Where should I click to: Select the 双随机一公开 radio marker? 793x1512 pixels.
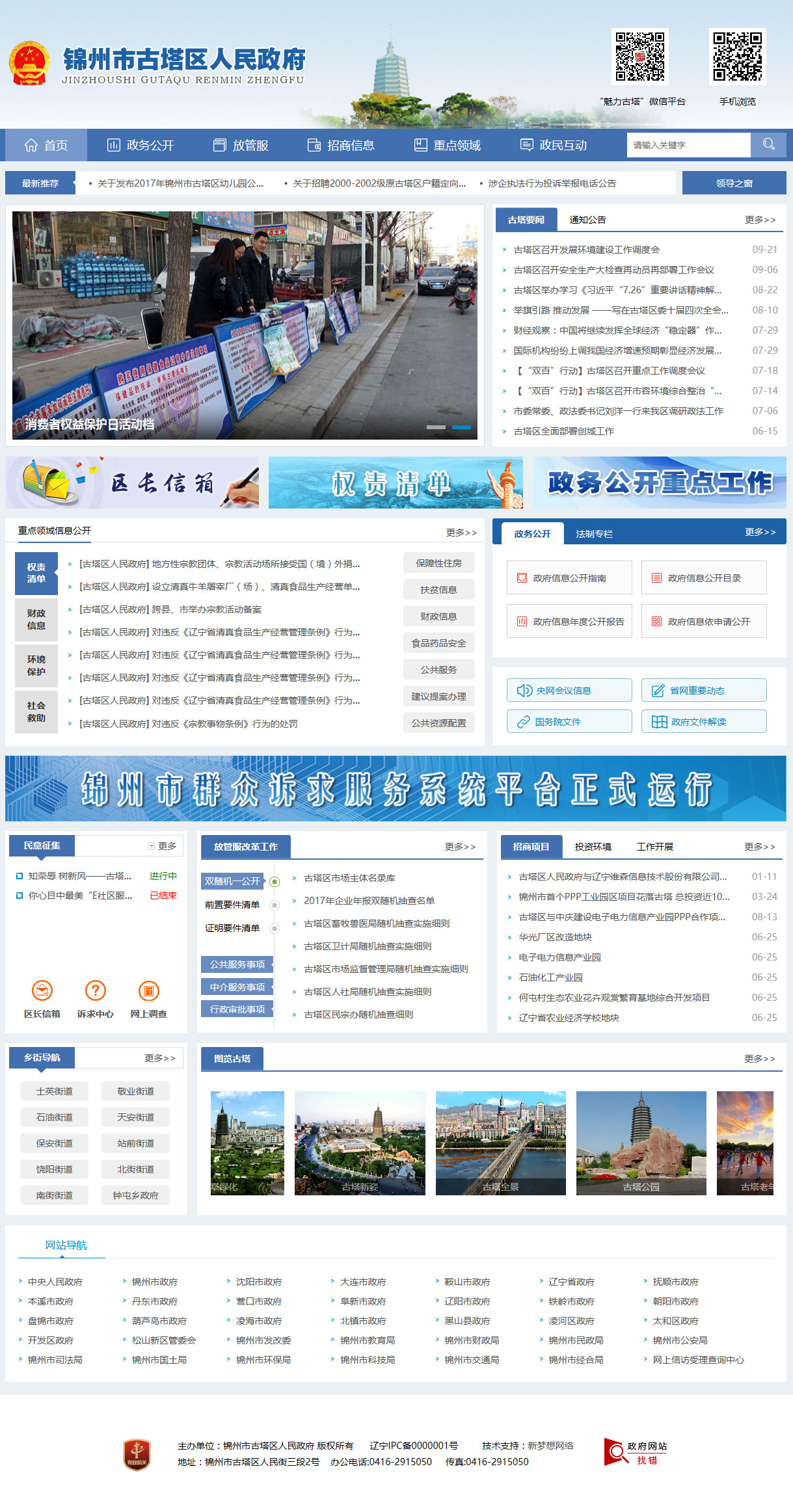point(275,882)
